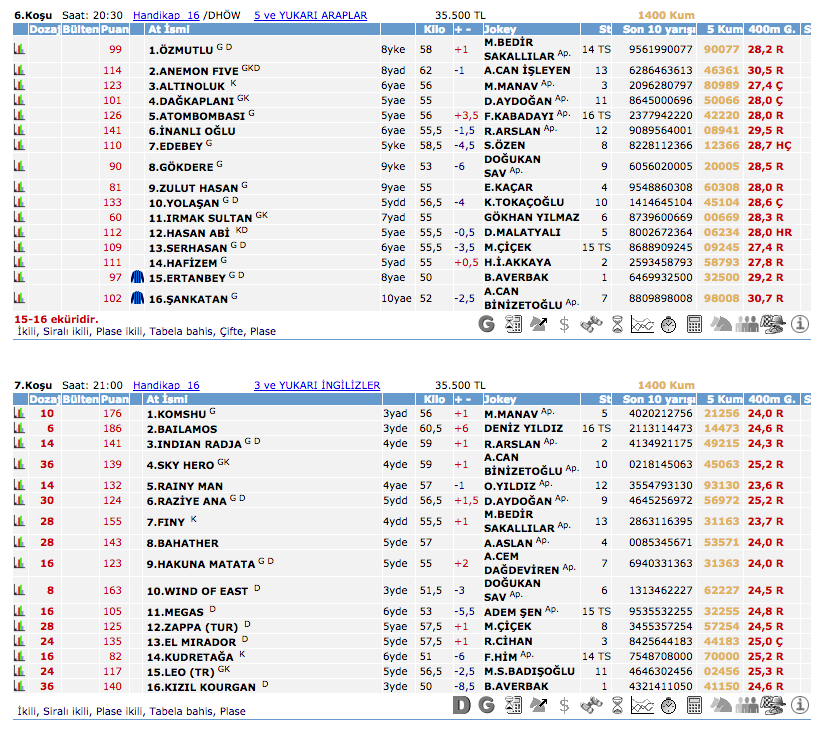The image size is (831, 737).
Task: Click the Handikap 16 link in race 7
Action: tap(166, 385)
